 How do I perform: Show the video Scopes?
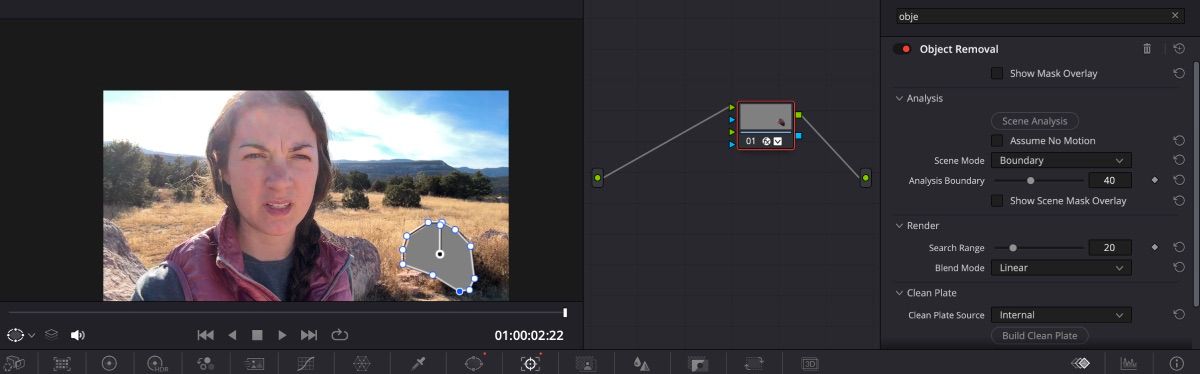point(1129,364)
